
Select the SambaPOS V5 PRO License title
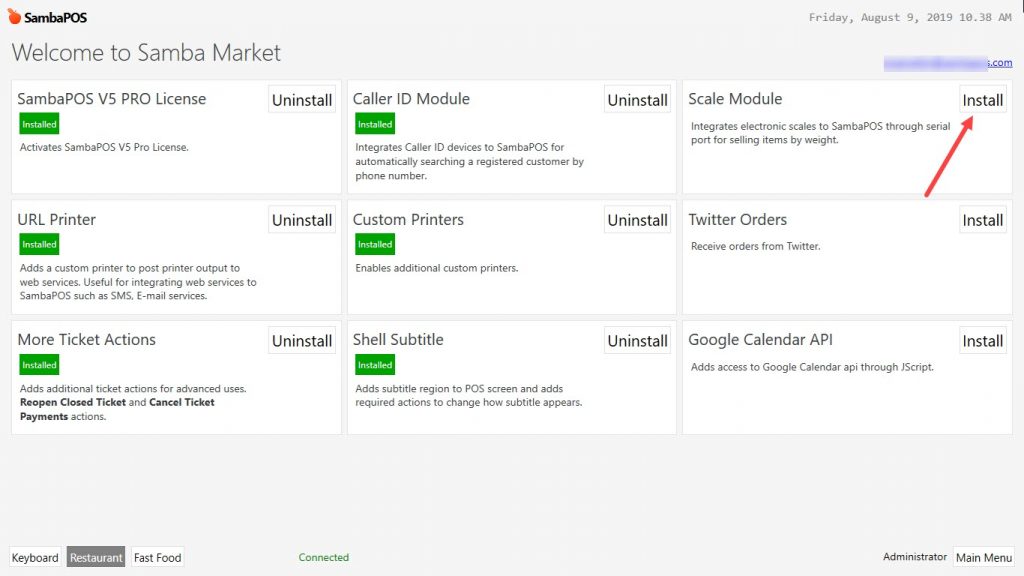pos(112,99)
